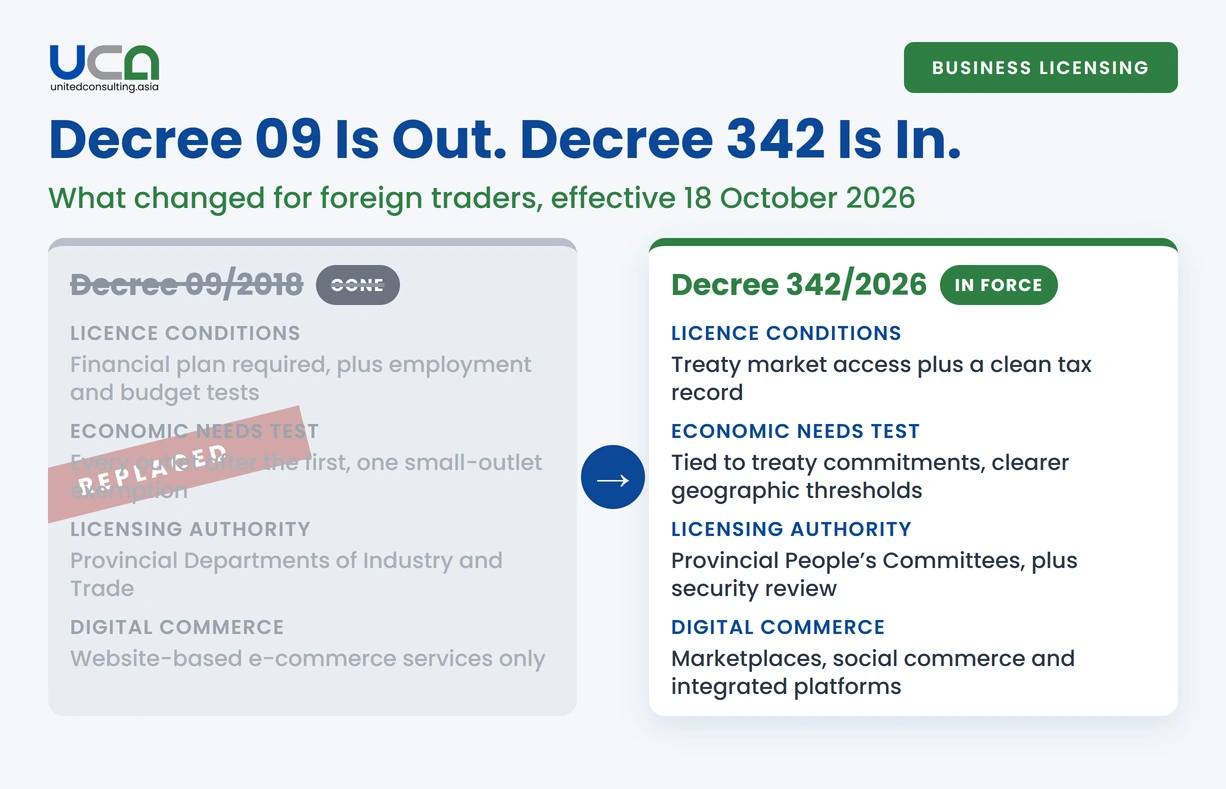Click LICENSING AUTHORITY heading in Decree 09 card
The width and height of the screenshot is (1226, 789).
(x=190, y=529)
